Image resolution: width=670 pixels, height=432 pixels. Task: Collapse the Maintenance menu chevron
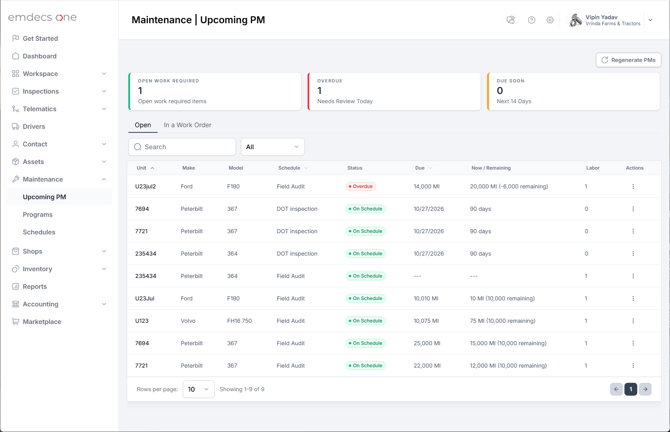click(x=104, y=179)
